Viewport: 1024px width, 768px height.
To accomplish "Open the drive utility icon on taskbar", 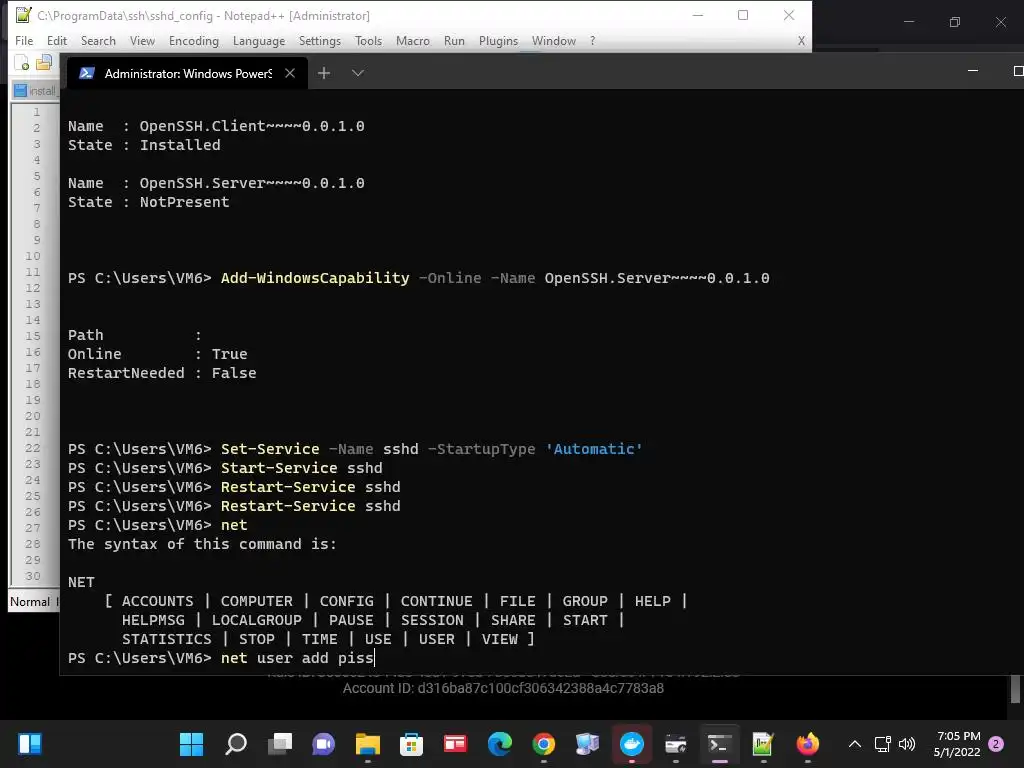I will point(675,744).
